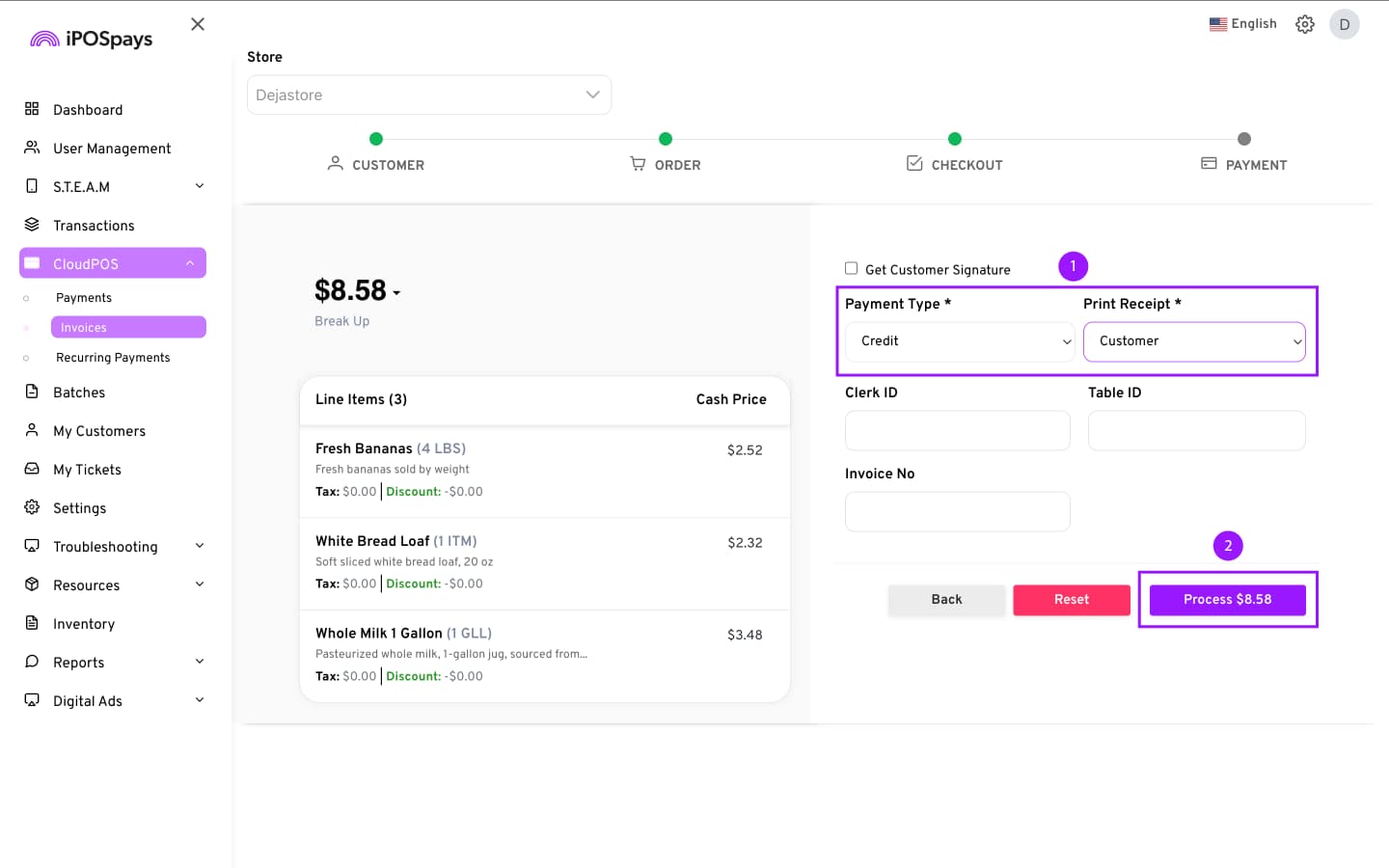Open the Print Receipt dropdown
This screenshot has width=1389, height=868.
pos(1194,341)
